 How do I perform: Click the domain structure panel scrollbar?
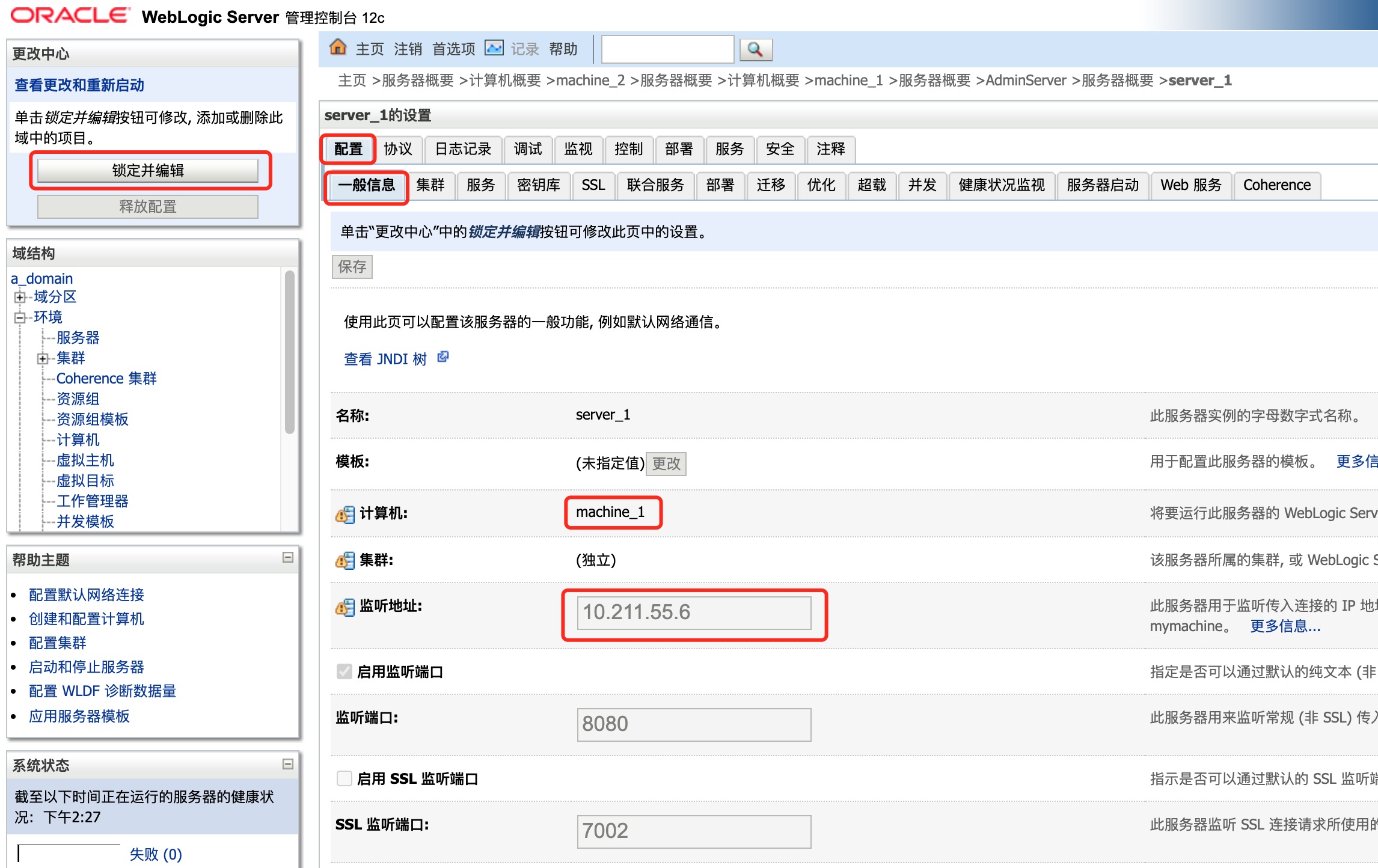click(290, 353)
